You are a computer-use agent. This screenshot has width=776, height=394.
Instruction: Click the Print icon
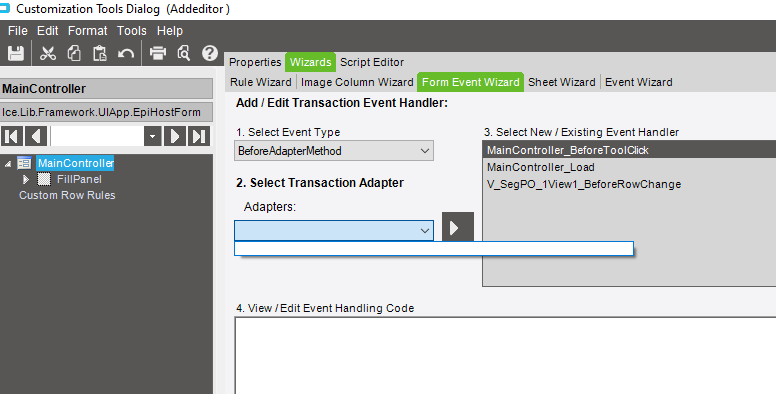(158, 53)
